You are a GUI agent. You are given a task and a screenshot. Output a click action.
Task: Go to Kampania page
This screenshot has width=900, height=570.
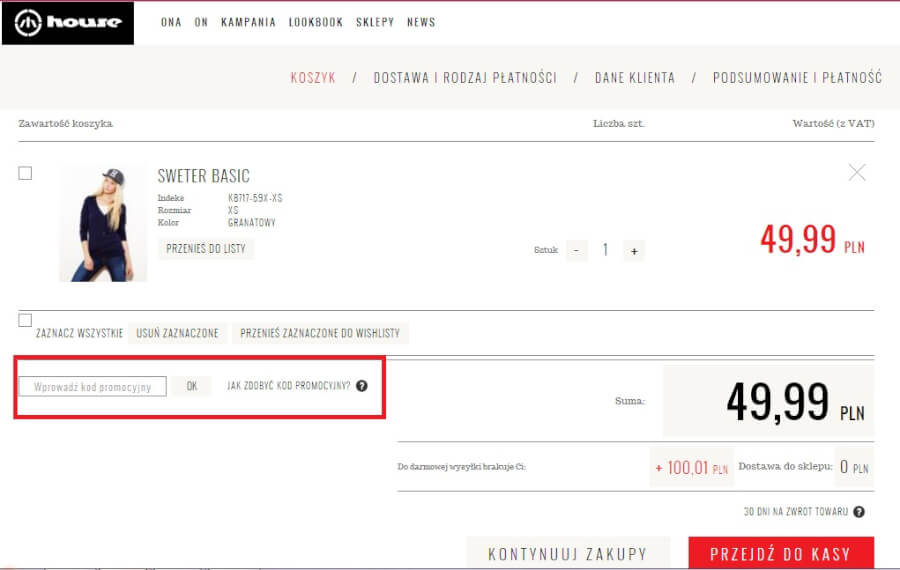248,22
